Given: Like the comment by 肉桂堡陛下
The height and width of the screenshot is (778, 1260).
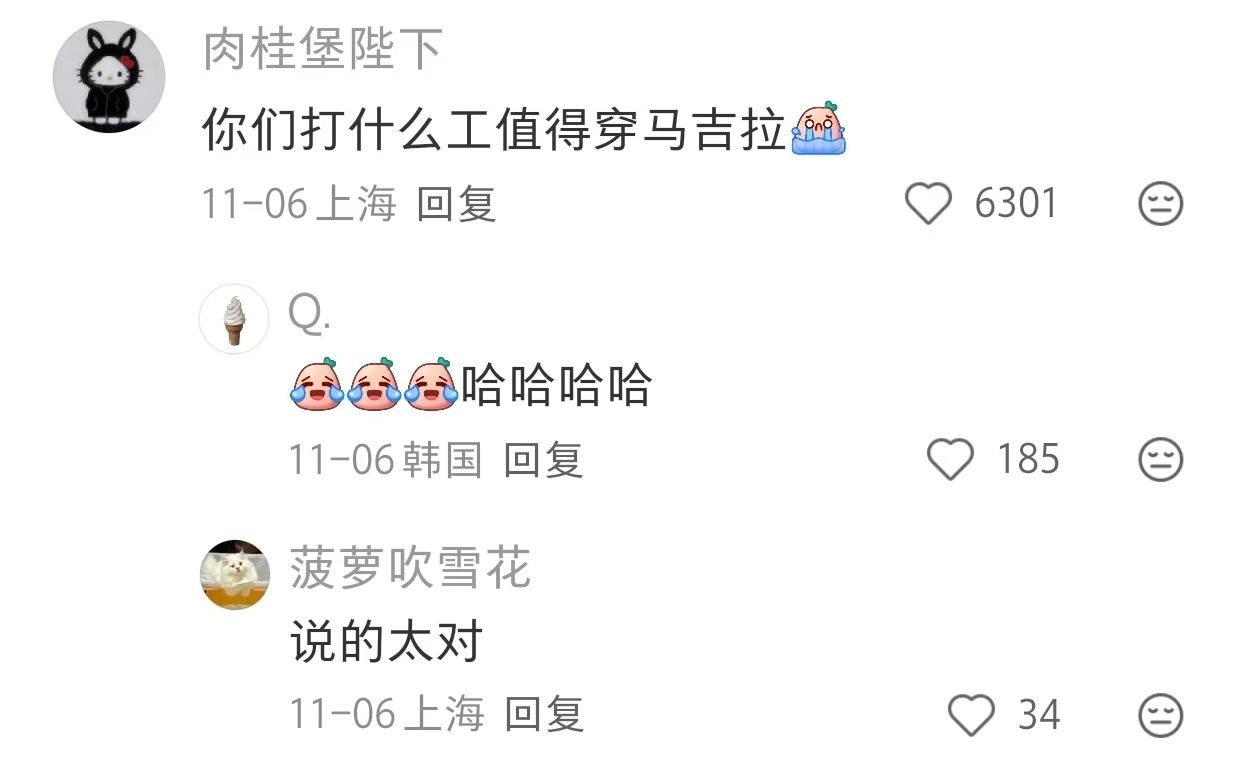Looking at the screenshot, I should (928, 204).
